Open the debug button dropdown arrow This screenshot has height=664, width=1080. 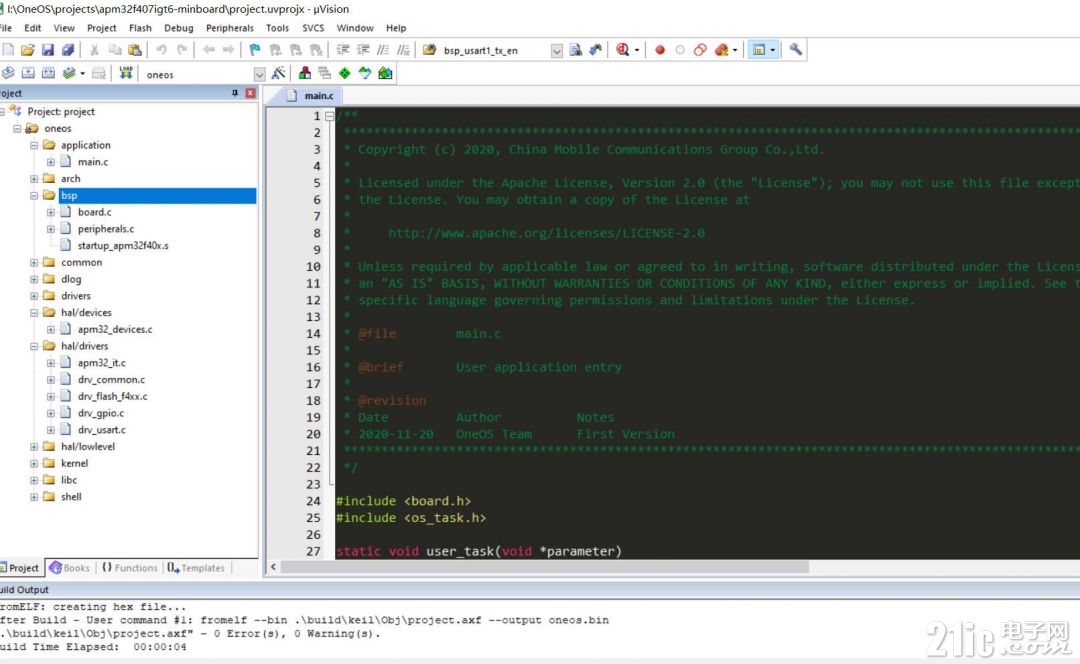(x=636, y=50)
